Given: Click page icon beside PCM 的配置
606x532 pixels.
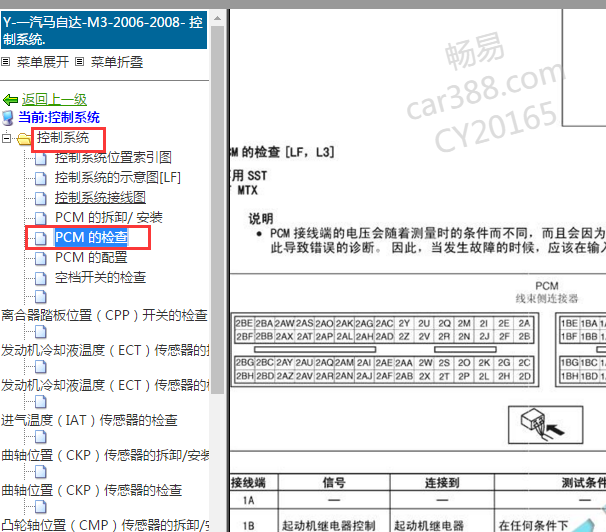Looking at the screenshot, I should pyautogui.click(x=41, y=258).
